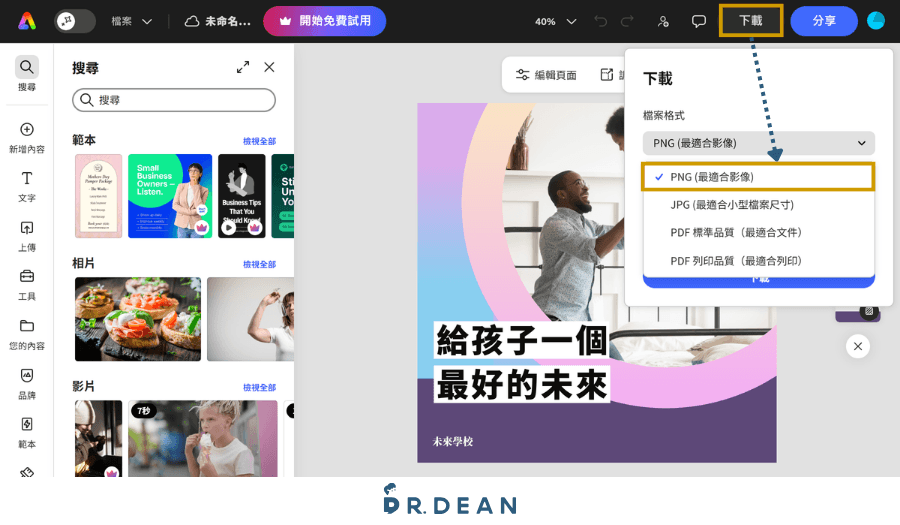The width and height of the screenshot is (900, 525).
Task: Click the round X button beside canvas
Action: [x=858, y=347]
